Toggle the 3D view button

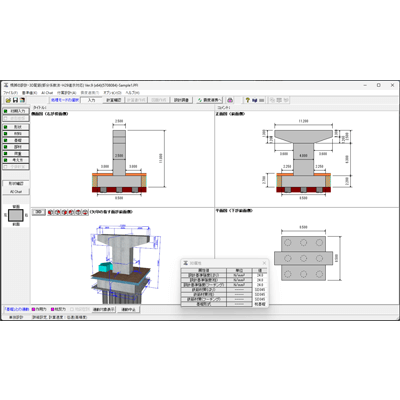(x=39, y=212)
